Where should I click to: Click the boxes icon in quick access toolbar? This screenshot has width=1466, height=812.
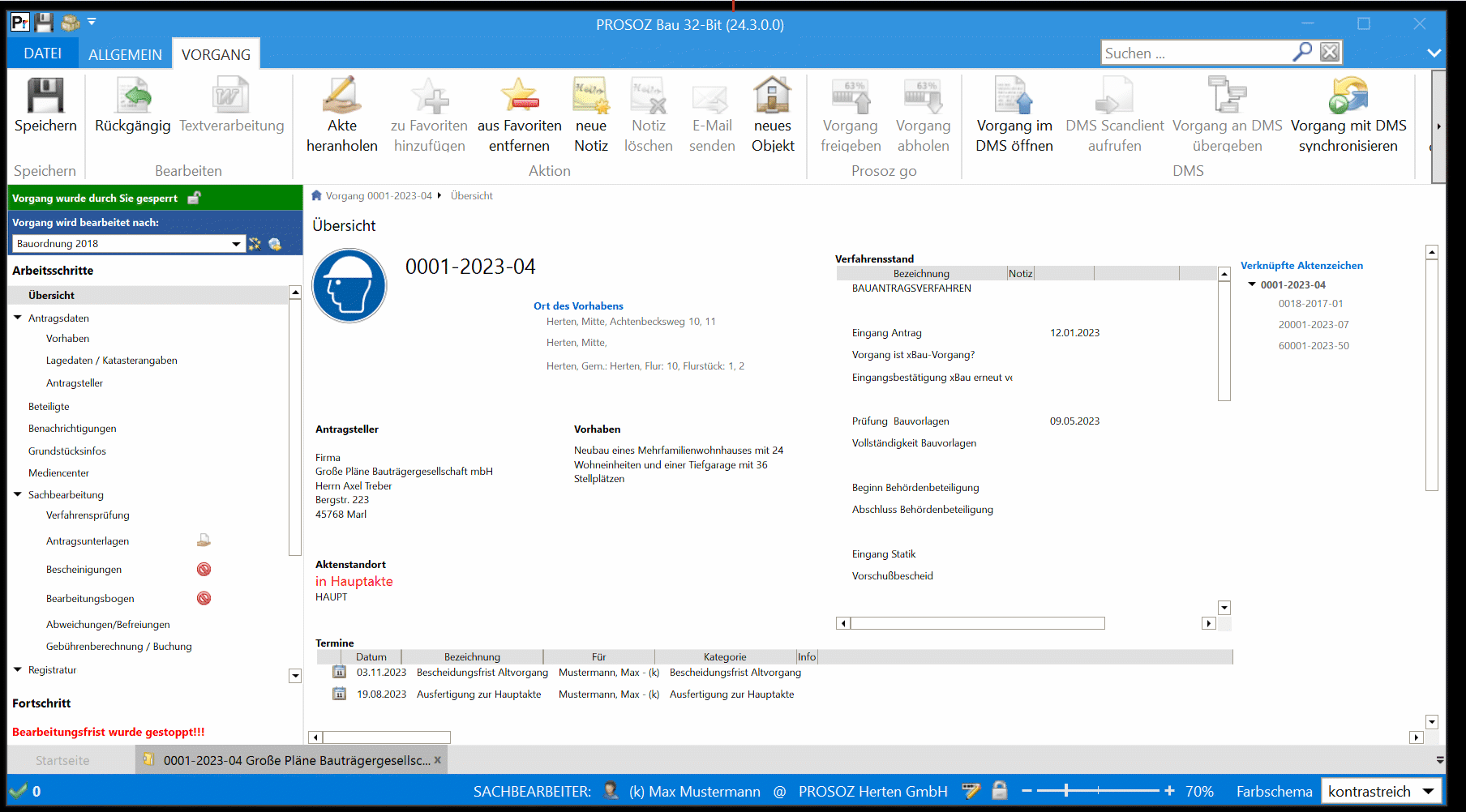(x=71, y=23)
